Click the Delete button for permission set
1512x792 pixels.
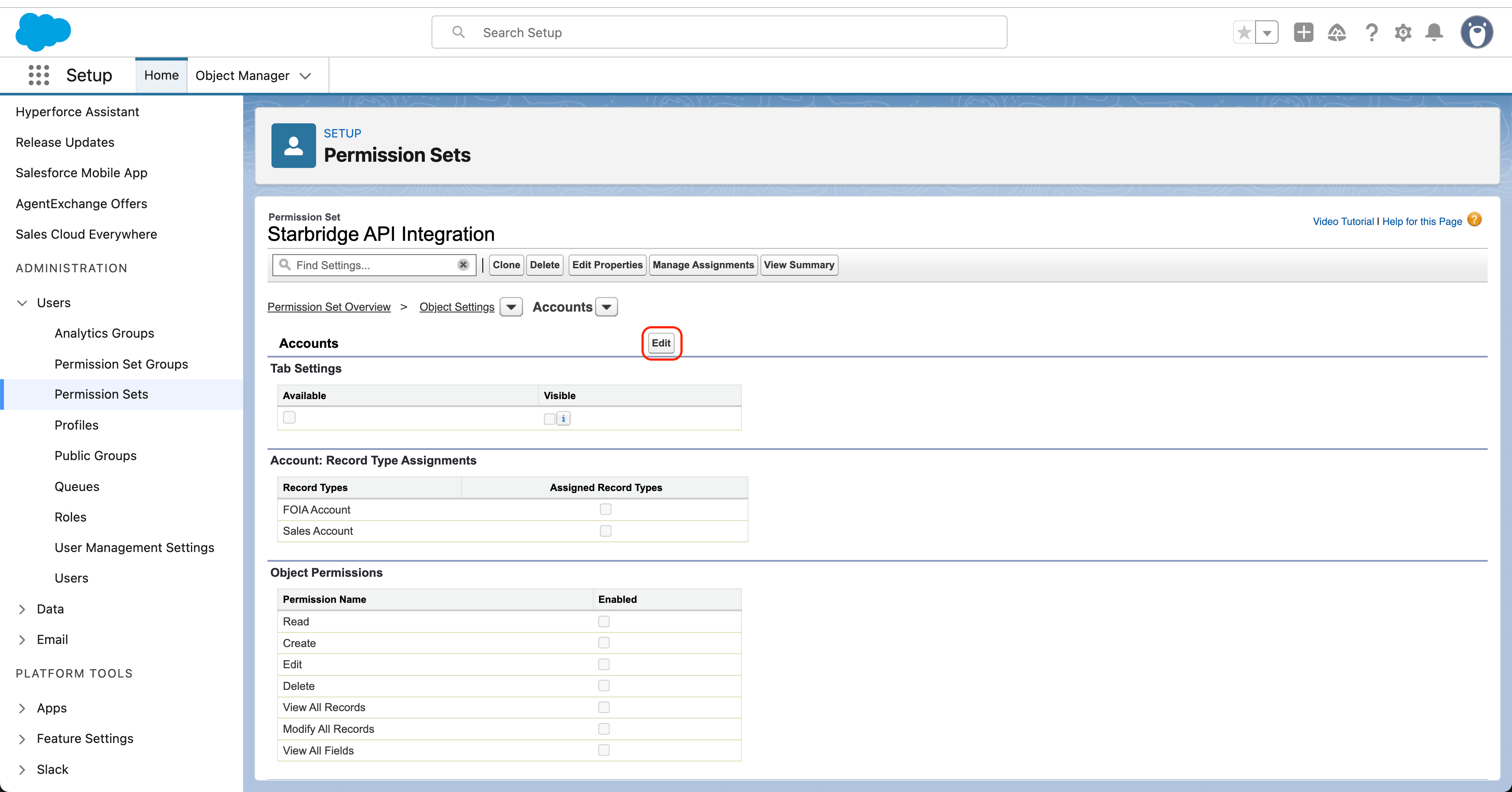[x=544, y=265]
